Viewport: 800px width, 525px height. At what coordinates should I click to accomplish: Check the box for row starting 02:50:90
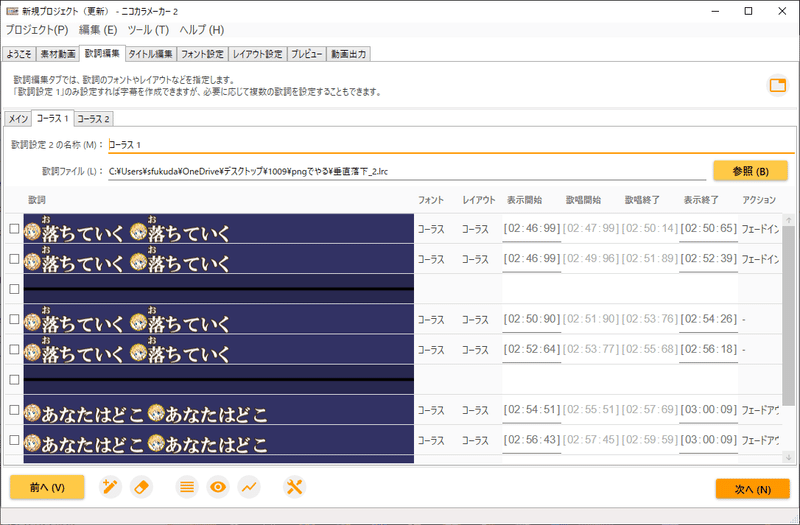point(14,319)
